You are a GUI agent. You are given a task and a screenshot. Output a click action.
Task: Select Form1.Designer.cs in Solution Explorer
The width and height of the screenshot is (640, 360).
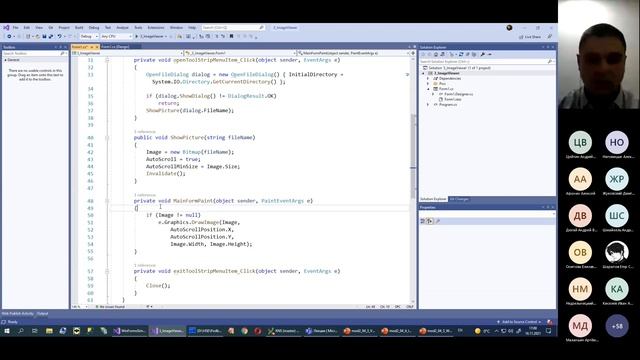(x=458, y=94)
